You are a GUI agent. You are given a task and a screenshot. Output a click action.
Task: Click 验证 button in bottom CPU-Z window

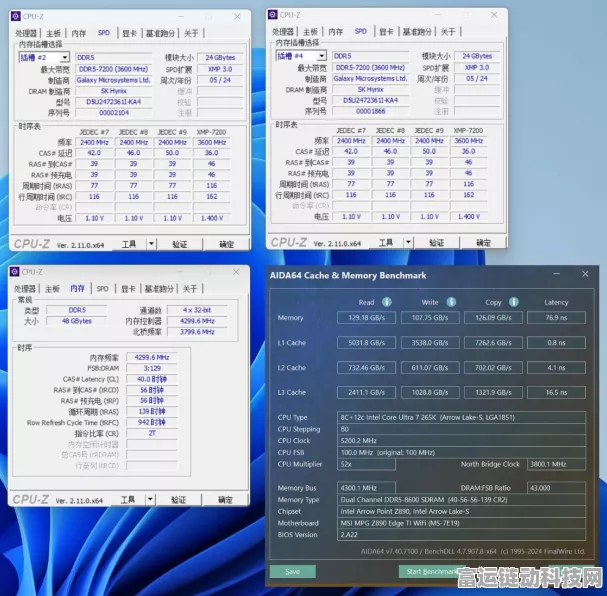178,500
